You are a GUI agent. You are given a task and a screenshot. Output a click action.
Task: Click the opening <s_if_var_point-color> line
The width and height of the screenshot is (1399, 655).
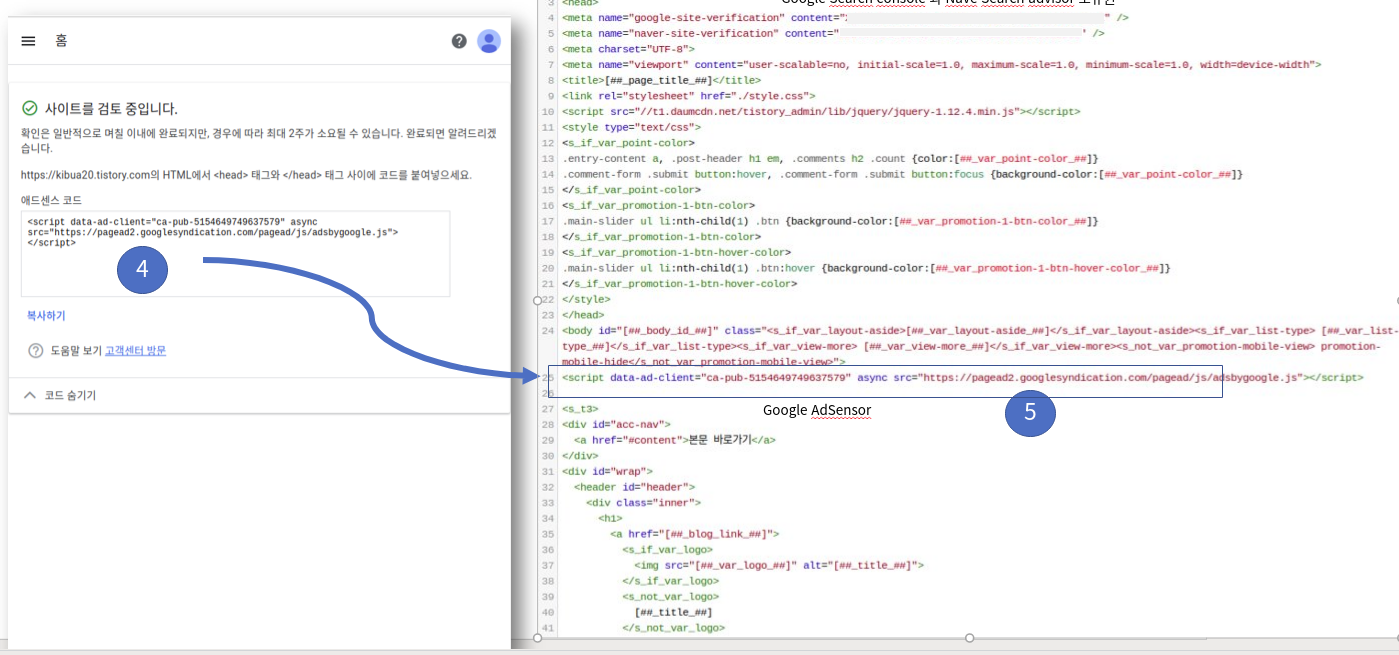click(x=628, y=143)
